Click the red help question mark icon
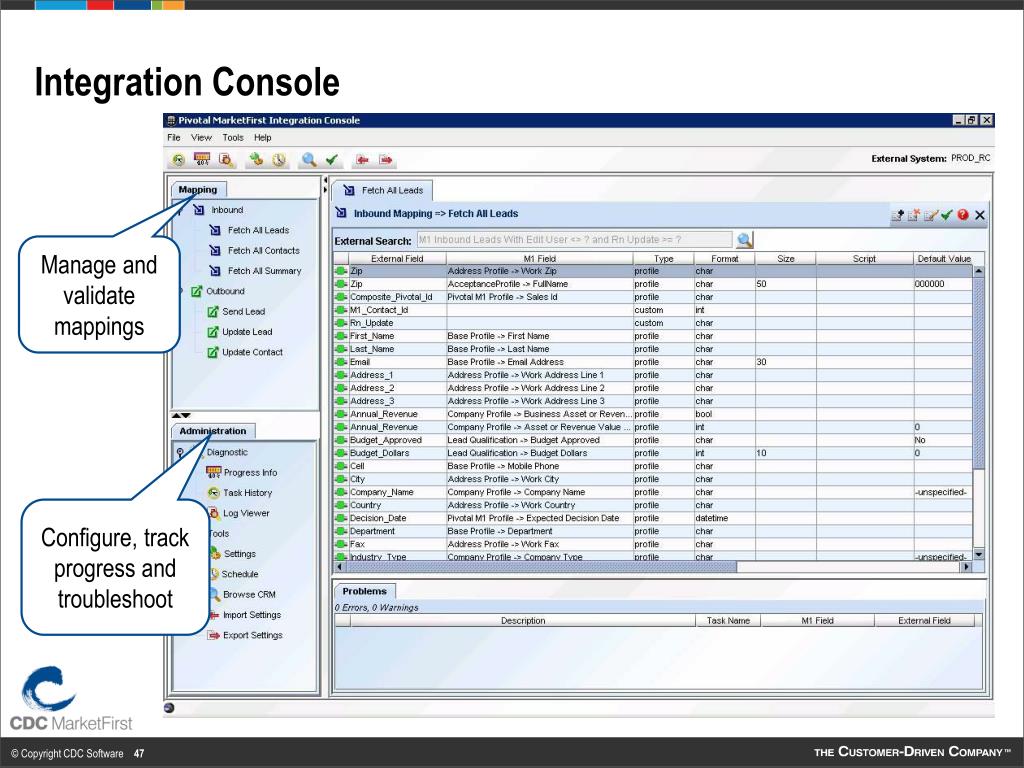1024x768 pixels. pos(963,215)
